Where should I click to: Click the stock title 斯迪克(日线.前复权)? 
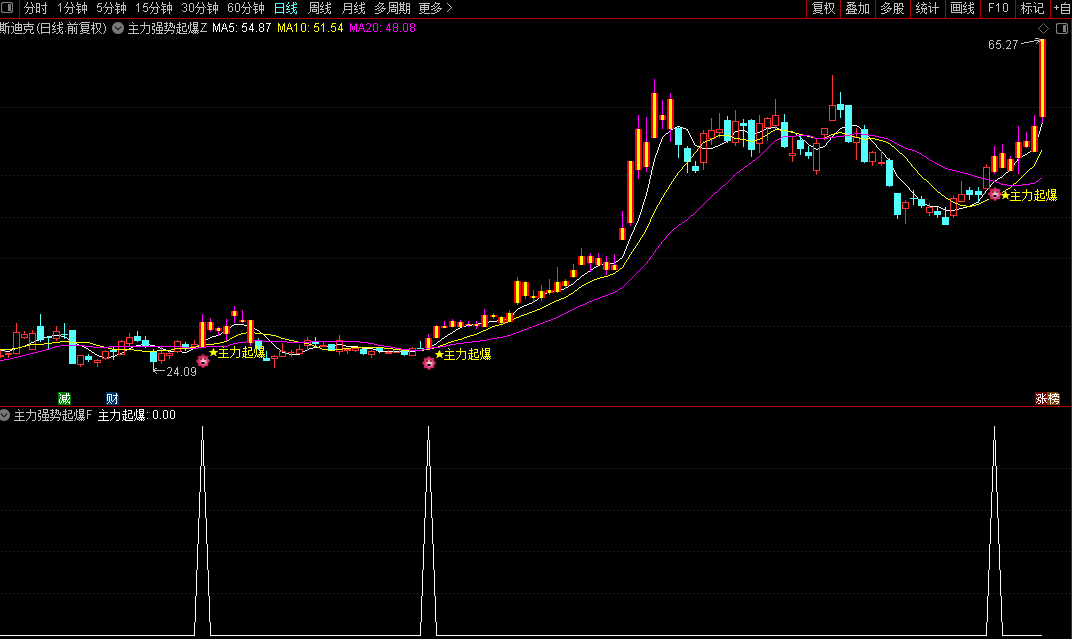[53, 28]
